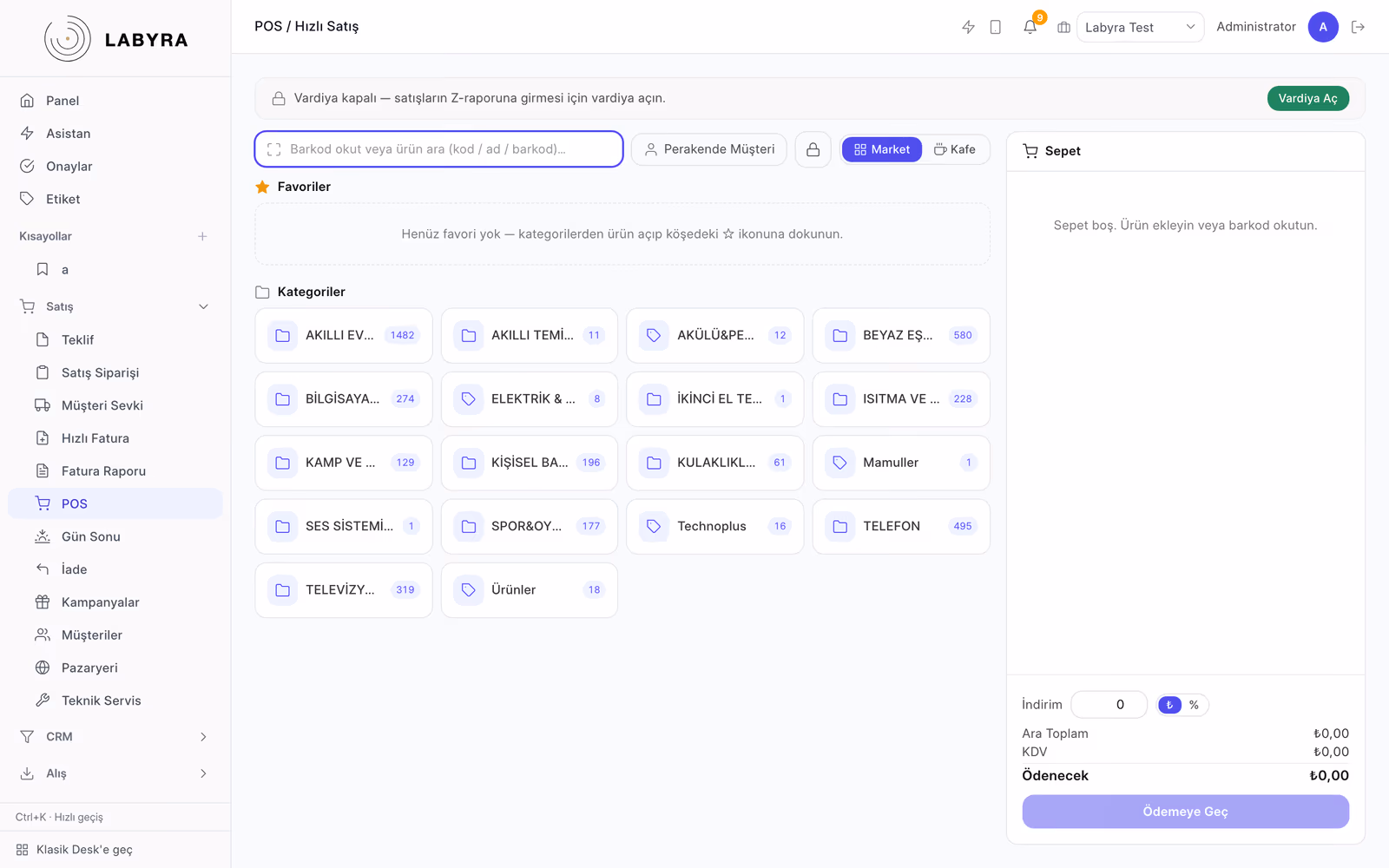The width and height of the screenshot is (1389, 868).
Task: Open Technoplus category
Action: (x=715, y=526)
